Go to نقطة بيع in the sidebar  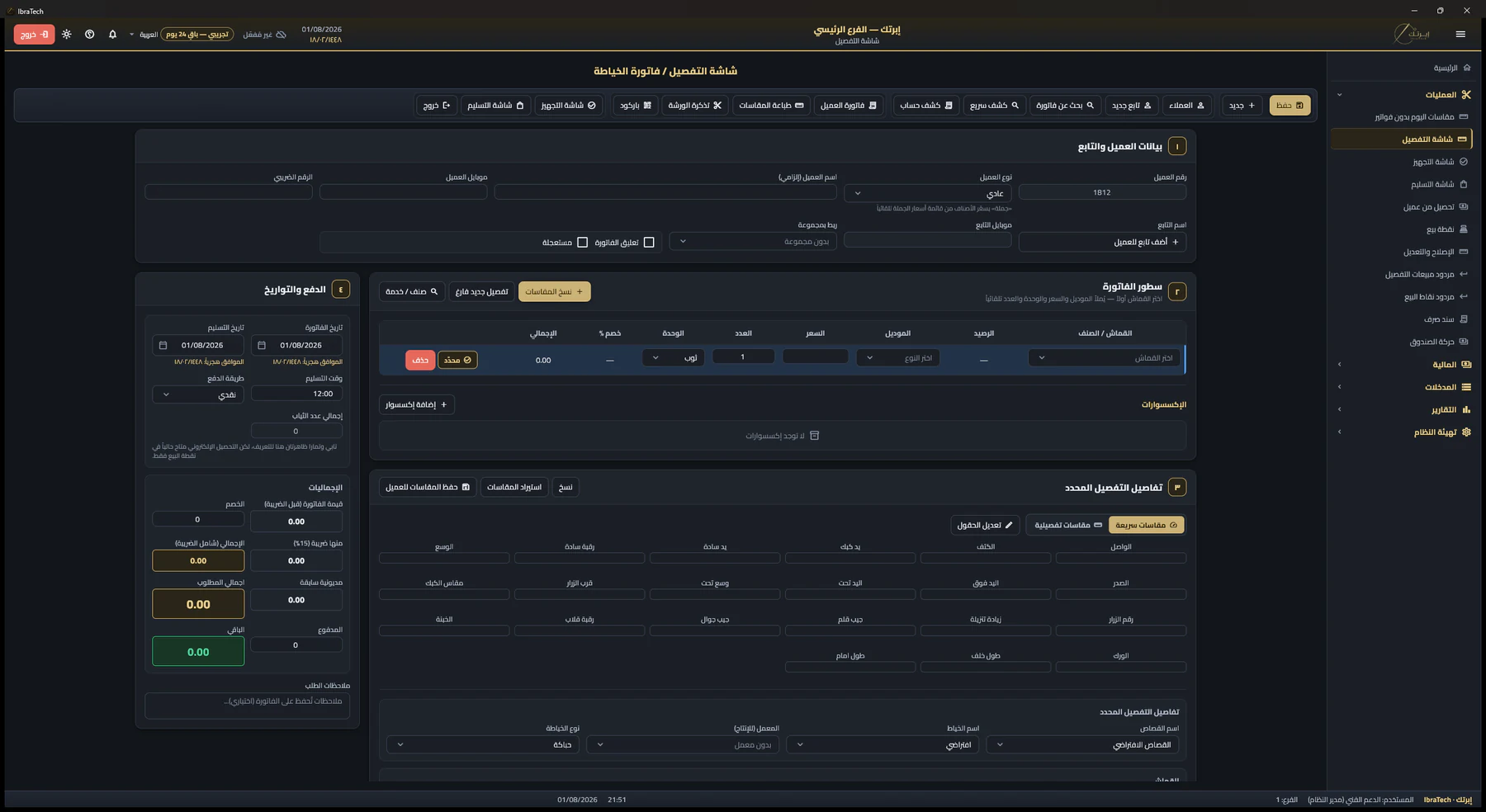[1402, 229]
